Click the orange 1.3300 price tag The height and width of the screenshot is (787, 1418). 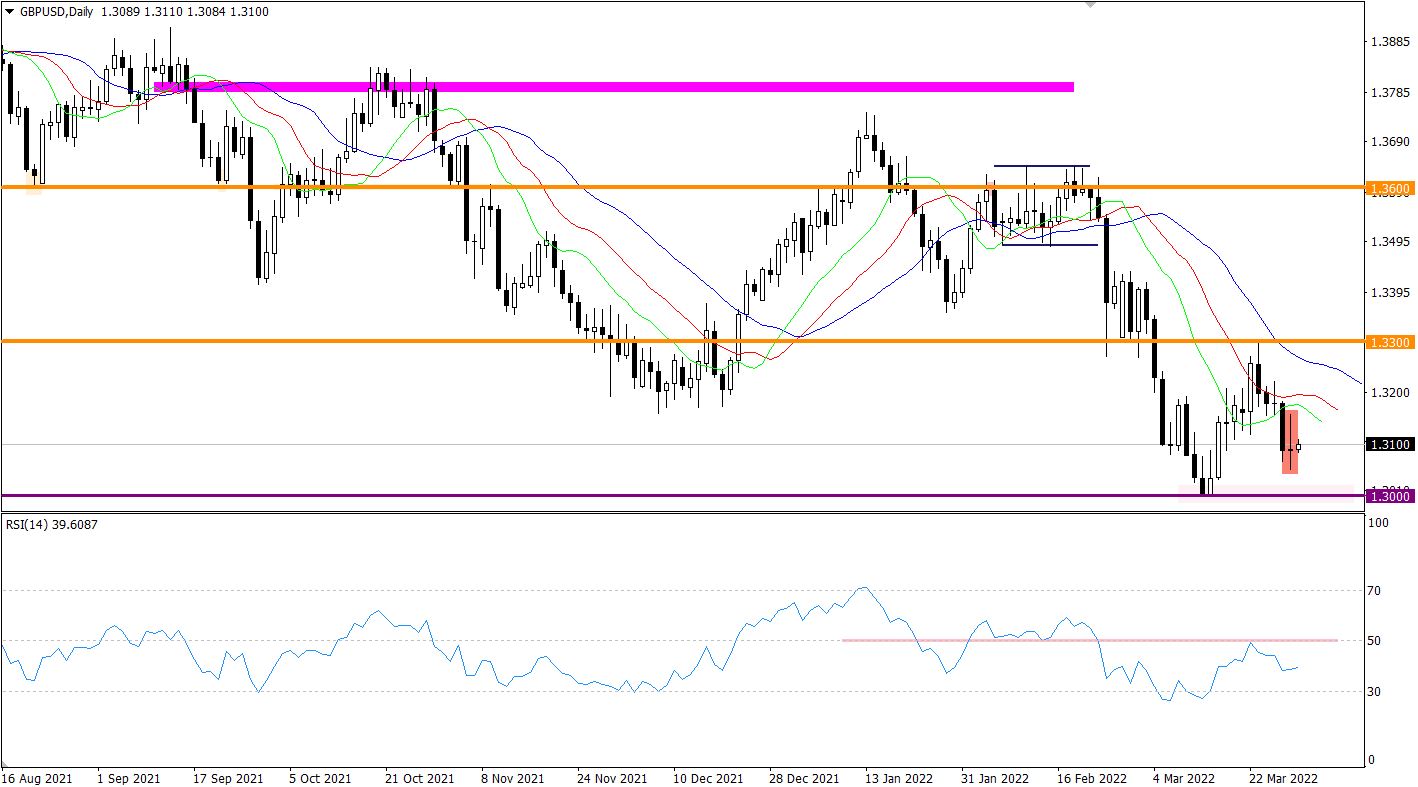[1391, 342]
